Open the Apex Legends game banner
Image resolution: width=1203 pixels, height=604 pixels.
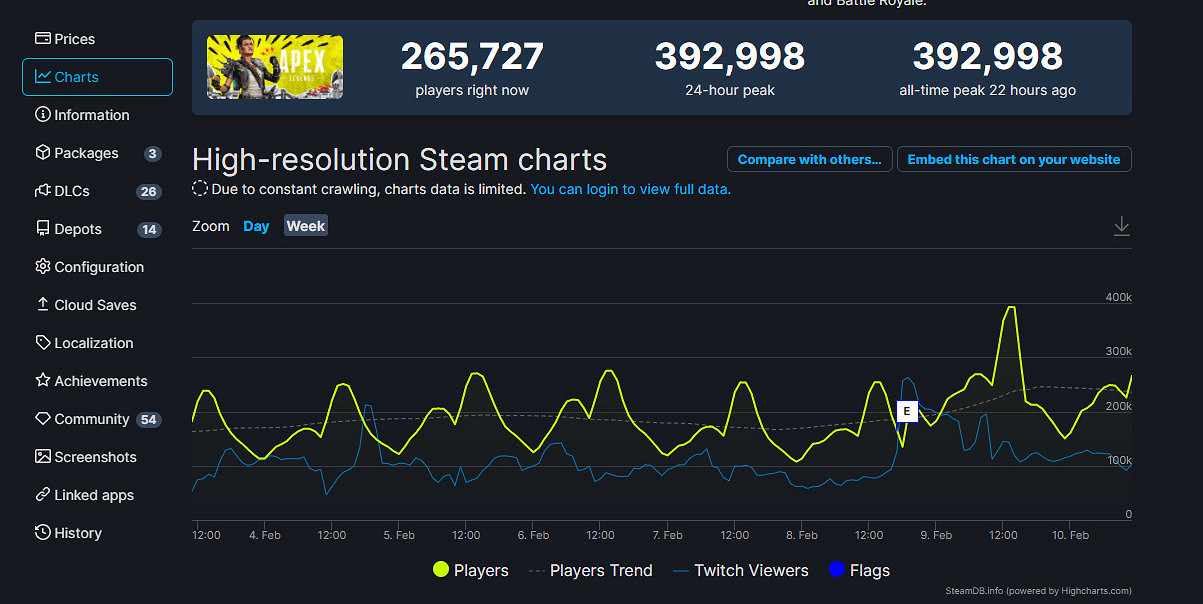[274, 67]
